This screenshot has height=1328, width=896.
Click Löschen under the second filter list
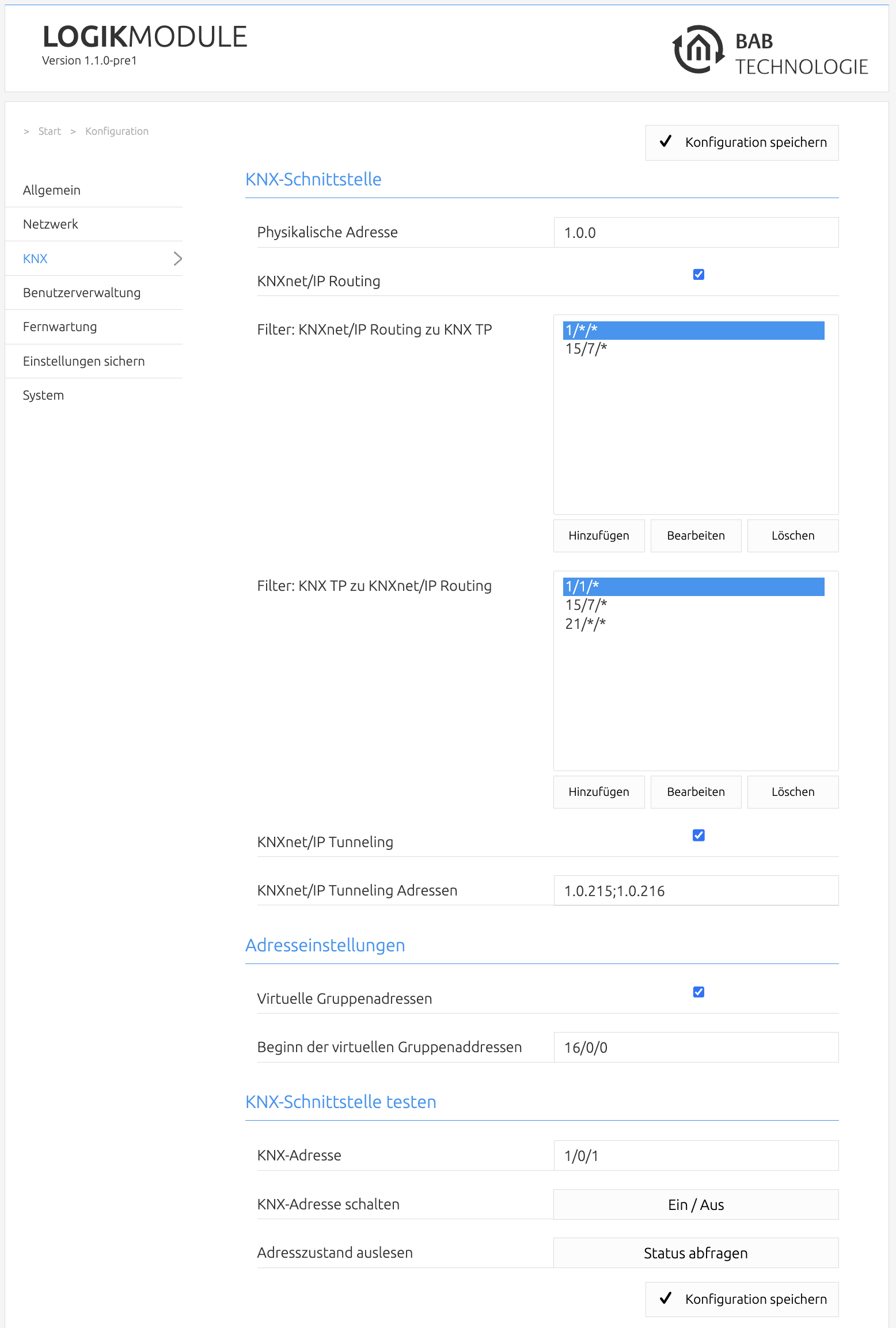point(793,792)
